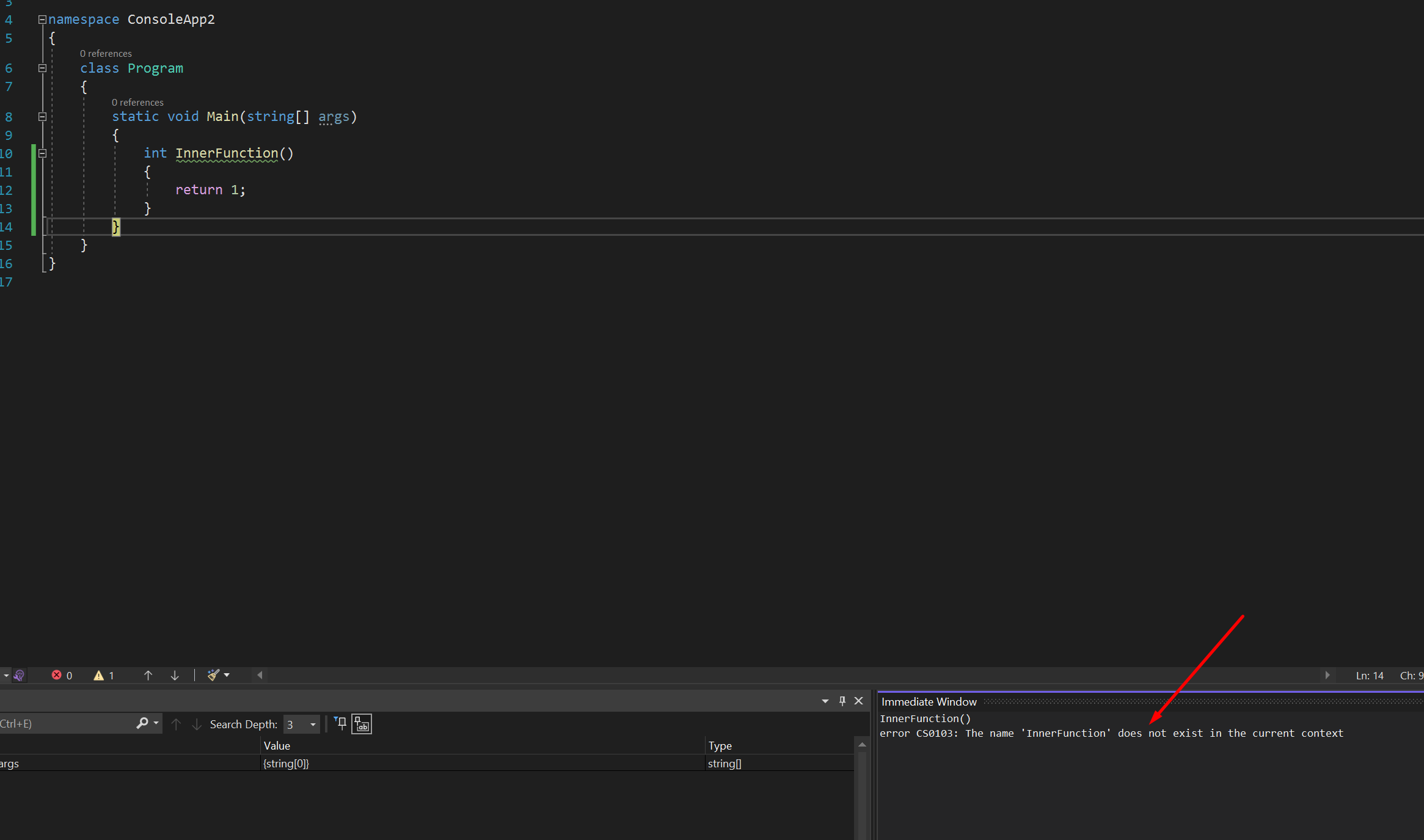Collapse the namespace ConsoleApp2 block
The height and width of the screenshot is (840, 1424).
tap(42, 20)
